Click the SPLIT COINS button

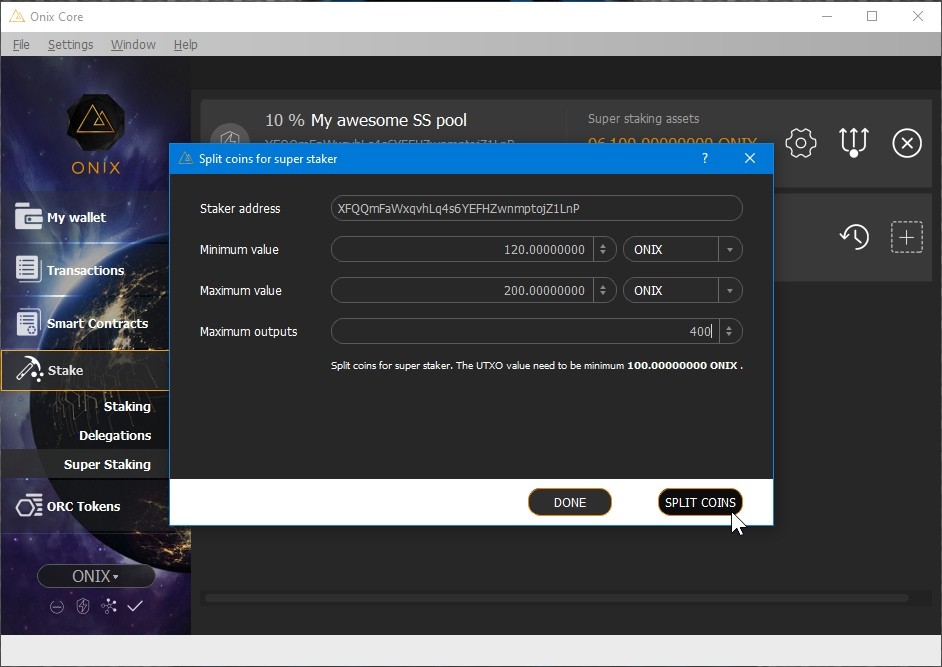(x=700, y=502)
